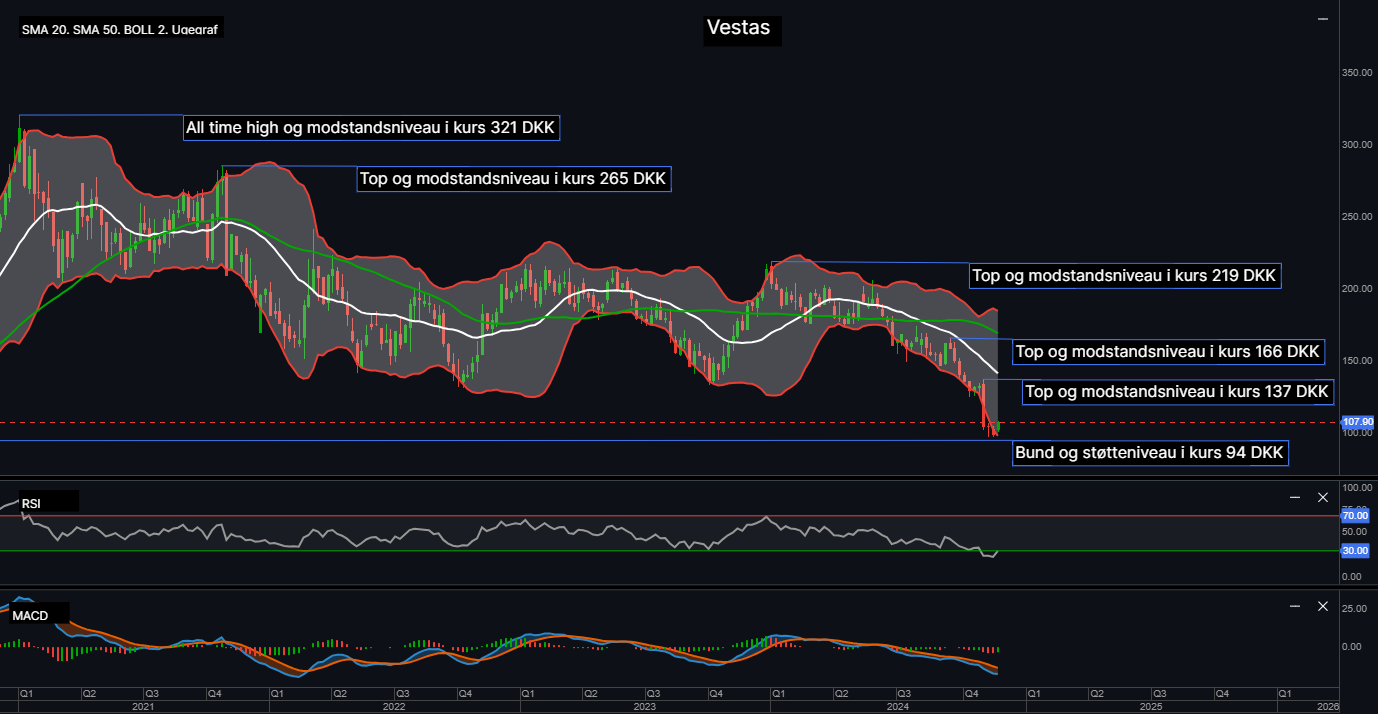1378x714 pixels.
Task: Select the 166 DKK resistance annotation
Action: 1168,352
